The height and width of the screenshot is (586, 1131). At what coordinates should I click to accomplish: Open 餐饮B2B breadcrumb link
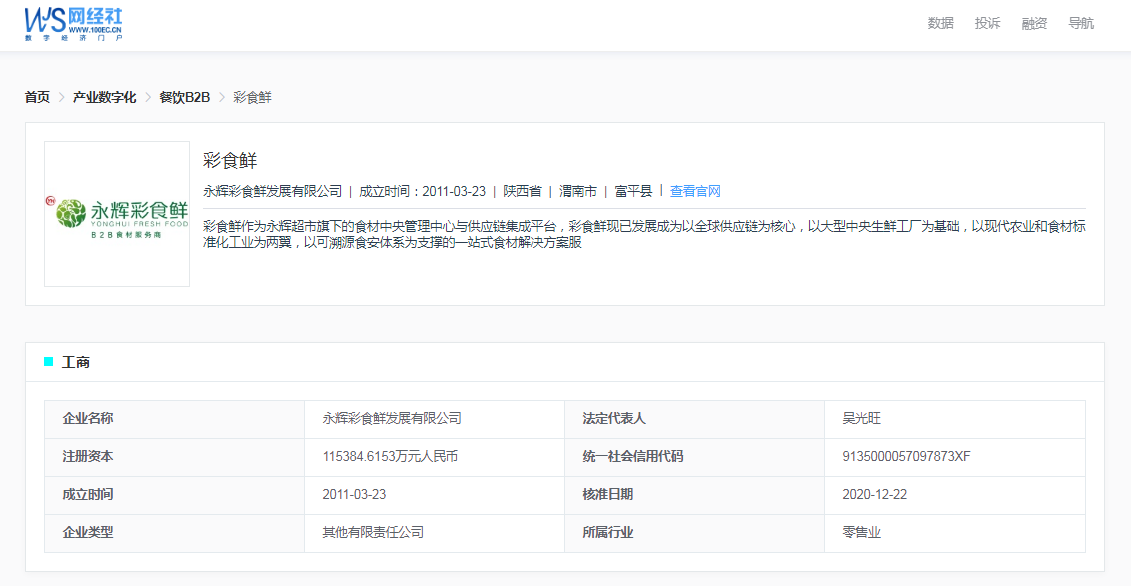tap(185, 97)
